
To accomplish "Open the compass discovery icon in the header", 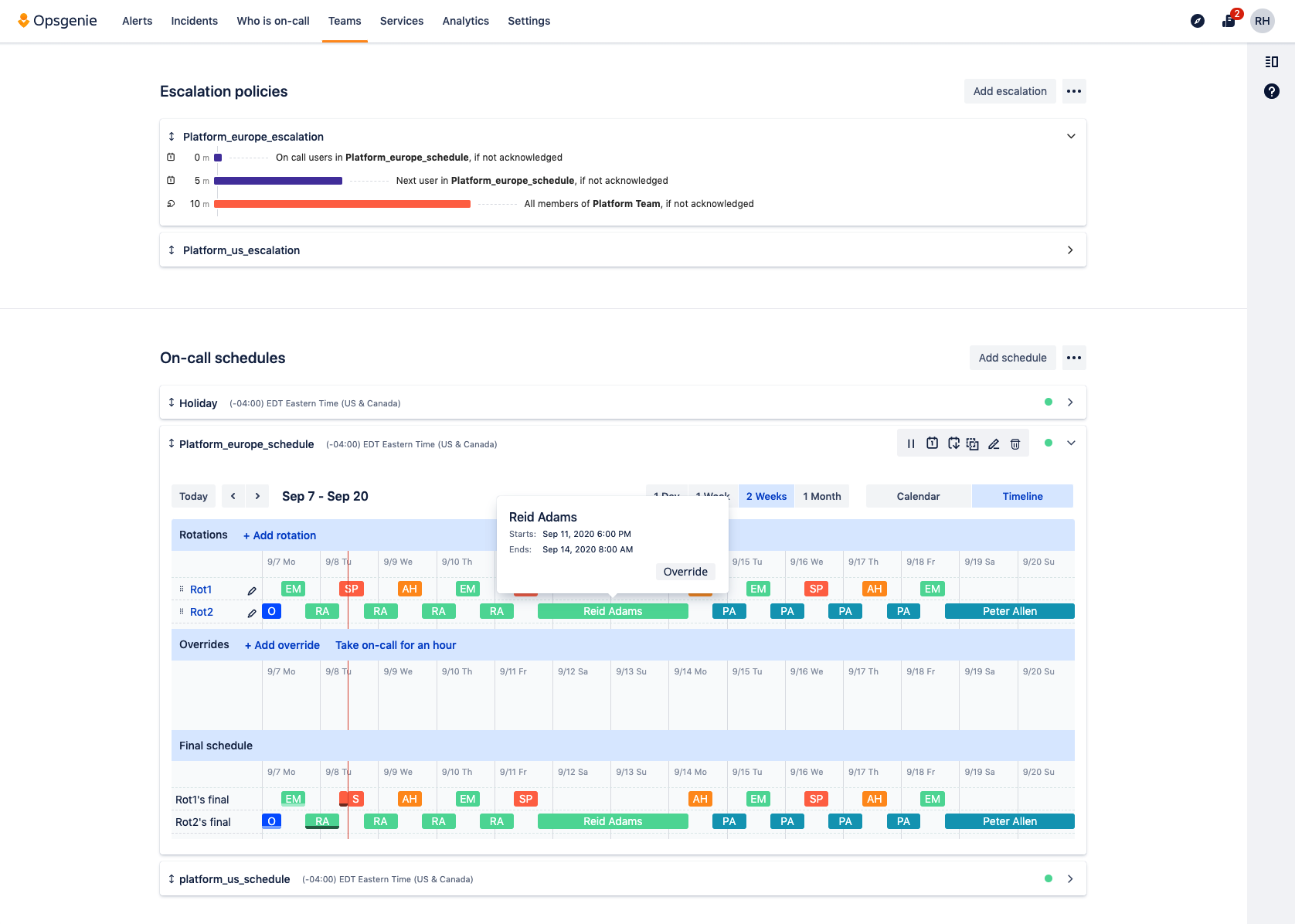I will (x=1197, y=21).
